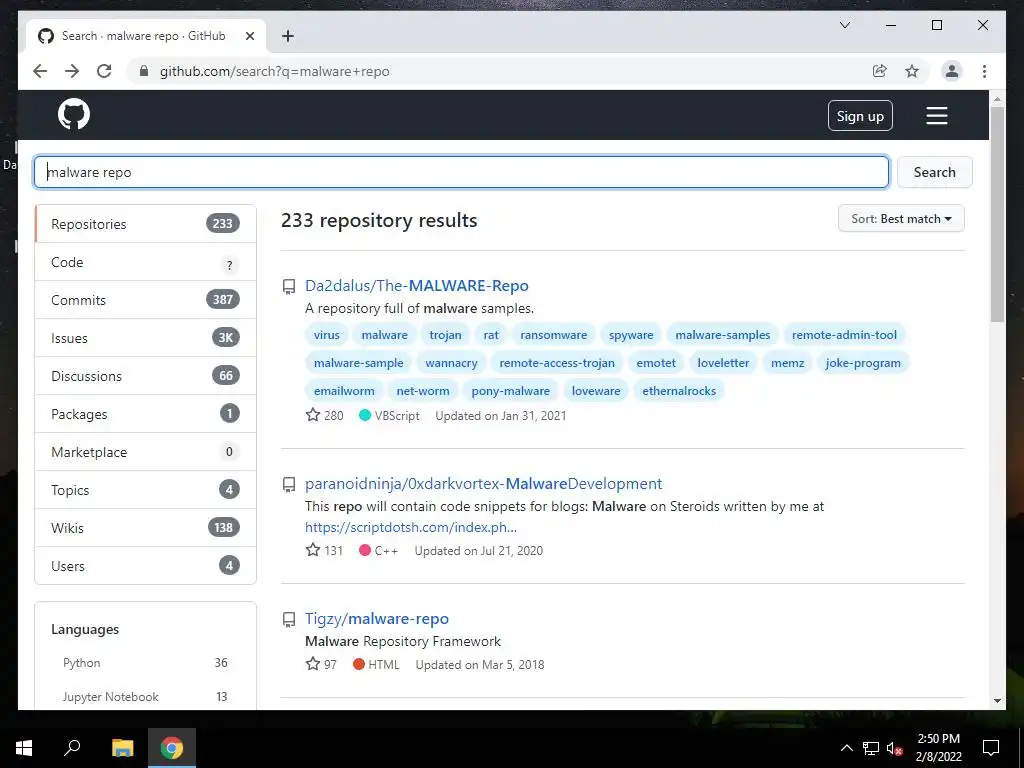This screenshot has height=768, width=1024.
Task: Click the Search button
Action: coord(935,172)
